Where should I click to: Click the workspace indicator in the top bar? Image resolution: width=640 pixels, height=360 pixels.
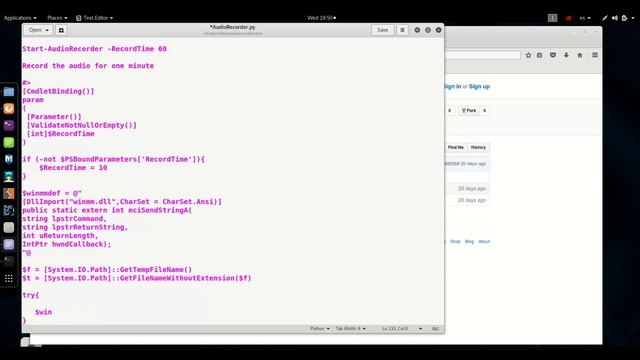pyautogui.click(x=552, y=18)
